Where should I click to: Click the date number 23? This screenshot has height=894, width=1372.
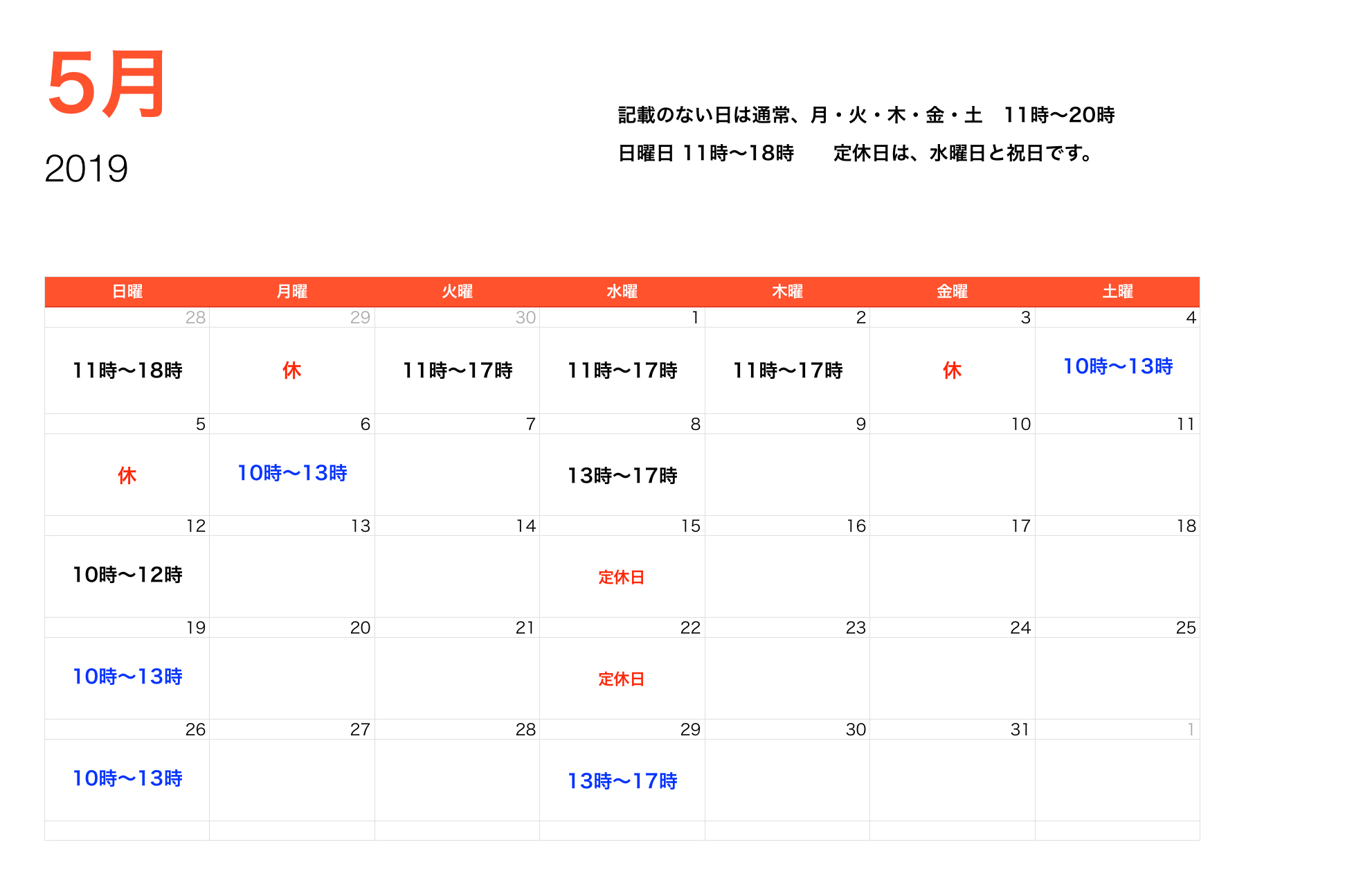tap(856, 627)
